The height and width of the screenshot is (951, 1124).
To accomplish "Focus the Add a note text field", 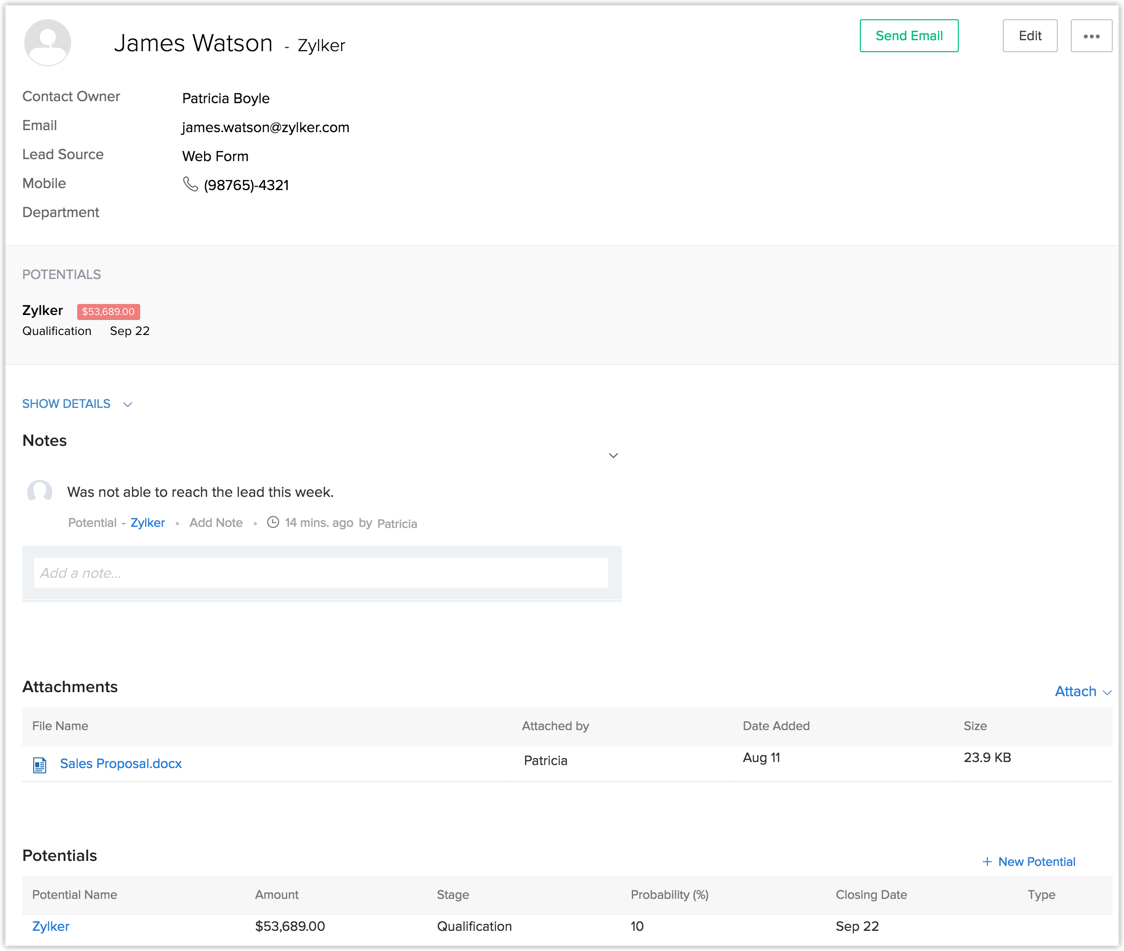I will coord(321,573).
